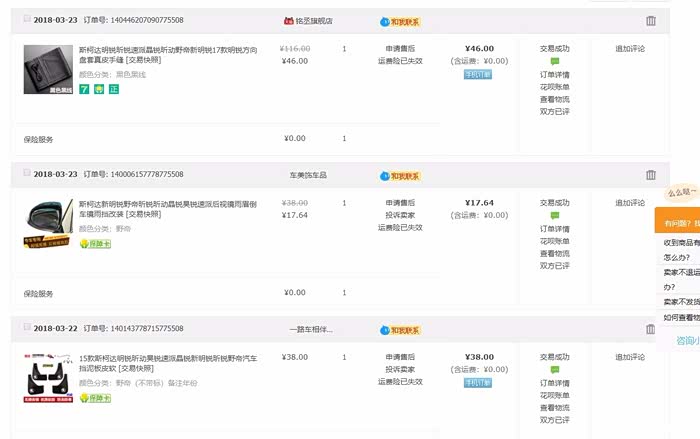700x439 pixels.
Task: Click 申请售后 on the third order
Action: 400,356
